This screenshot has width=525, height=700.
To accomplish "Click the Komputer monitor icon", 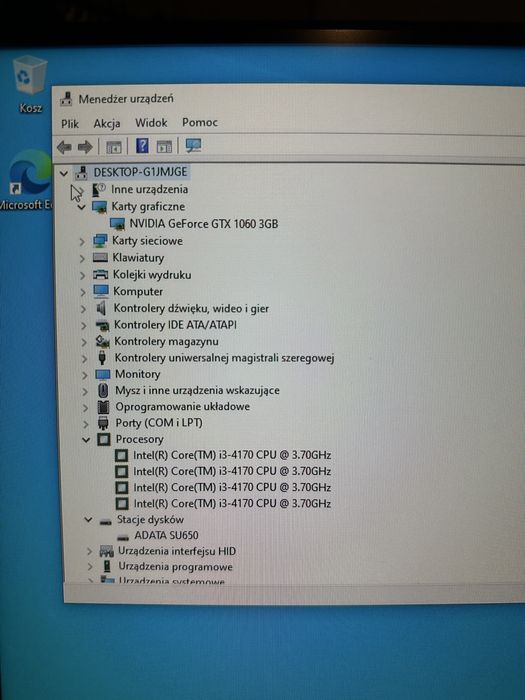I will click(101, 291).
